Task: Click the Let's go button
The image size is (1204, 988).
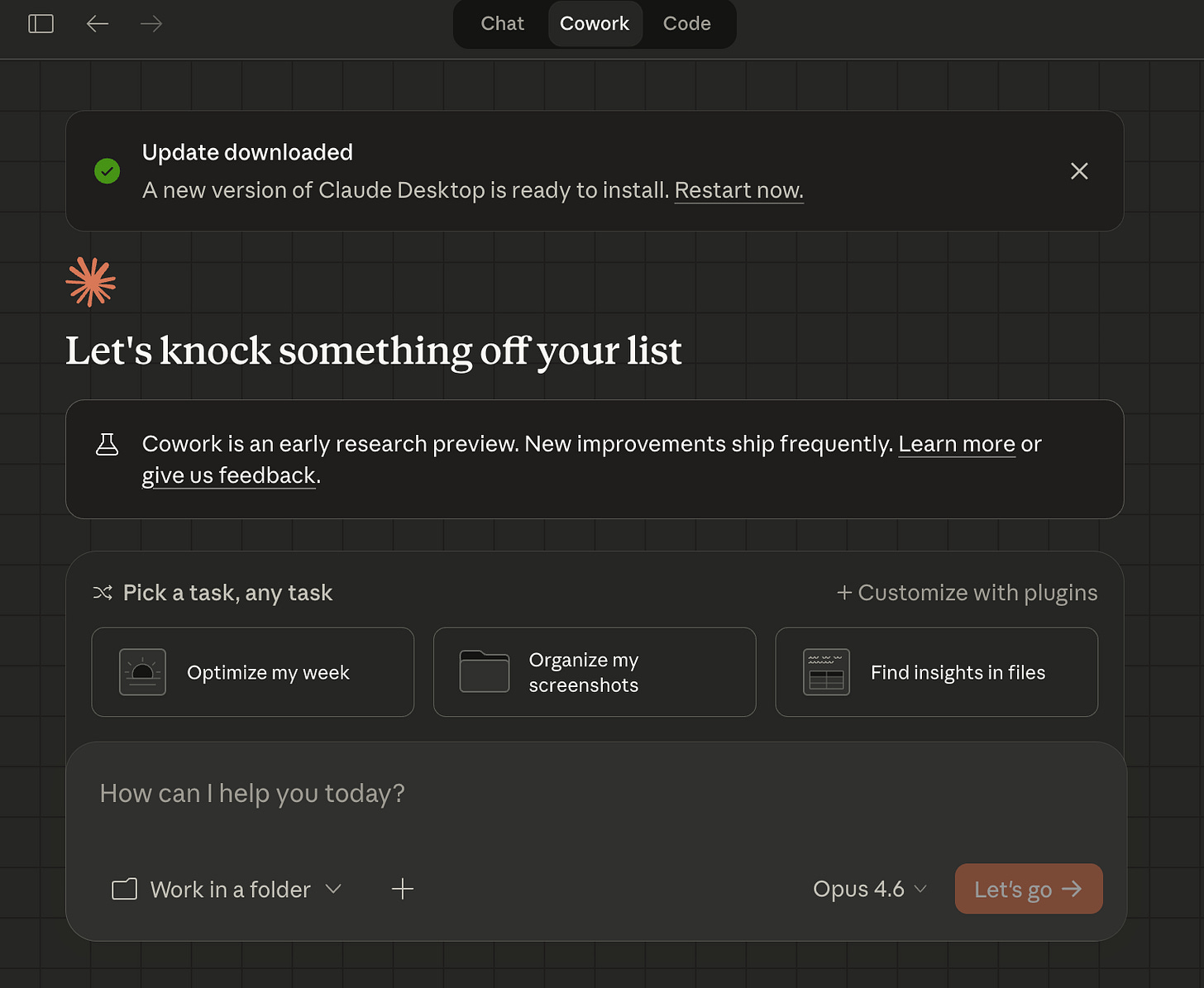Action: (x=1029, y=889)
